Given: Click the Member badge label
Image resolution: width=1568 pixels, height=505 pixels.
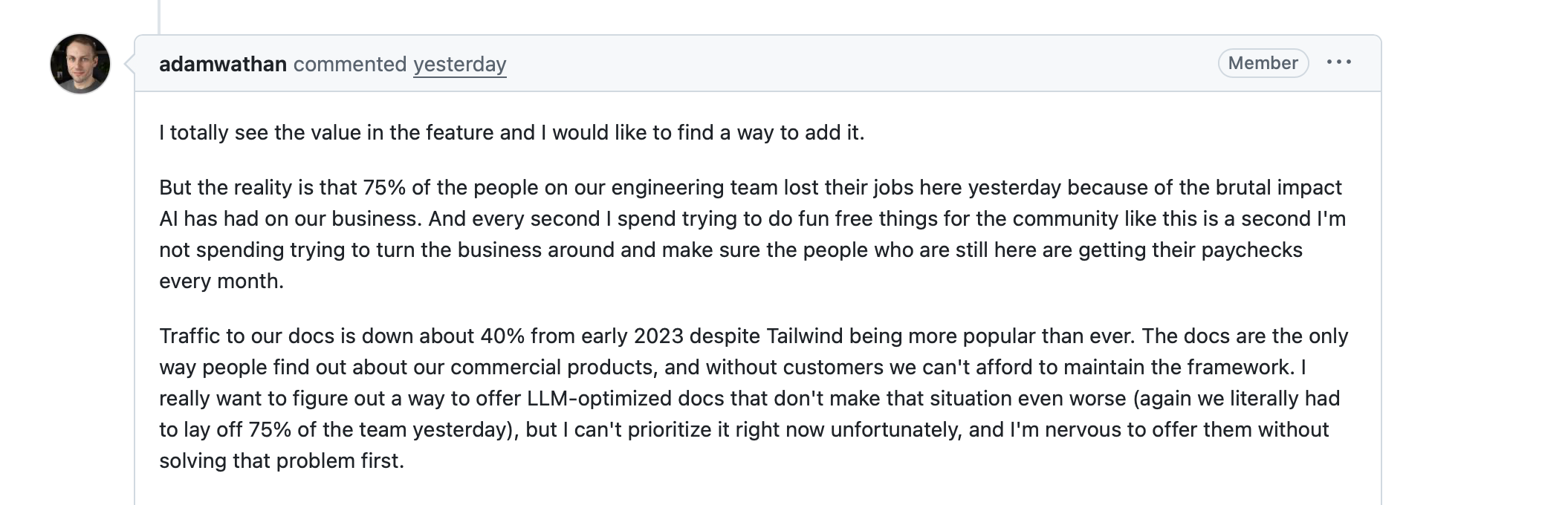Looking at the screenshot, I should [1263, 63].
